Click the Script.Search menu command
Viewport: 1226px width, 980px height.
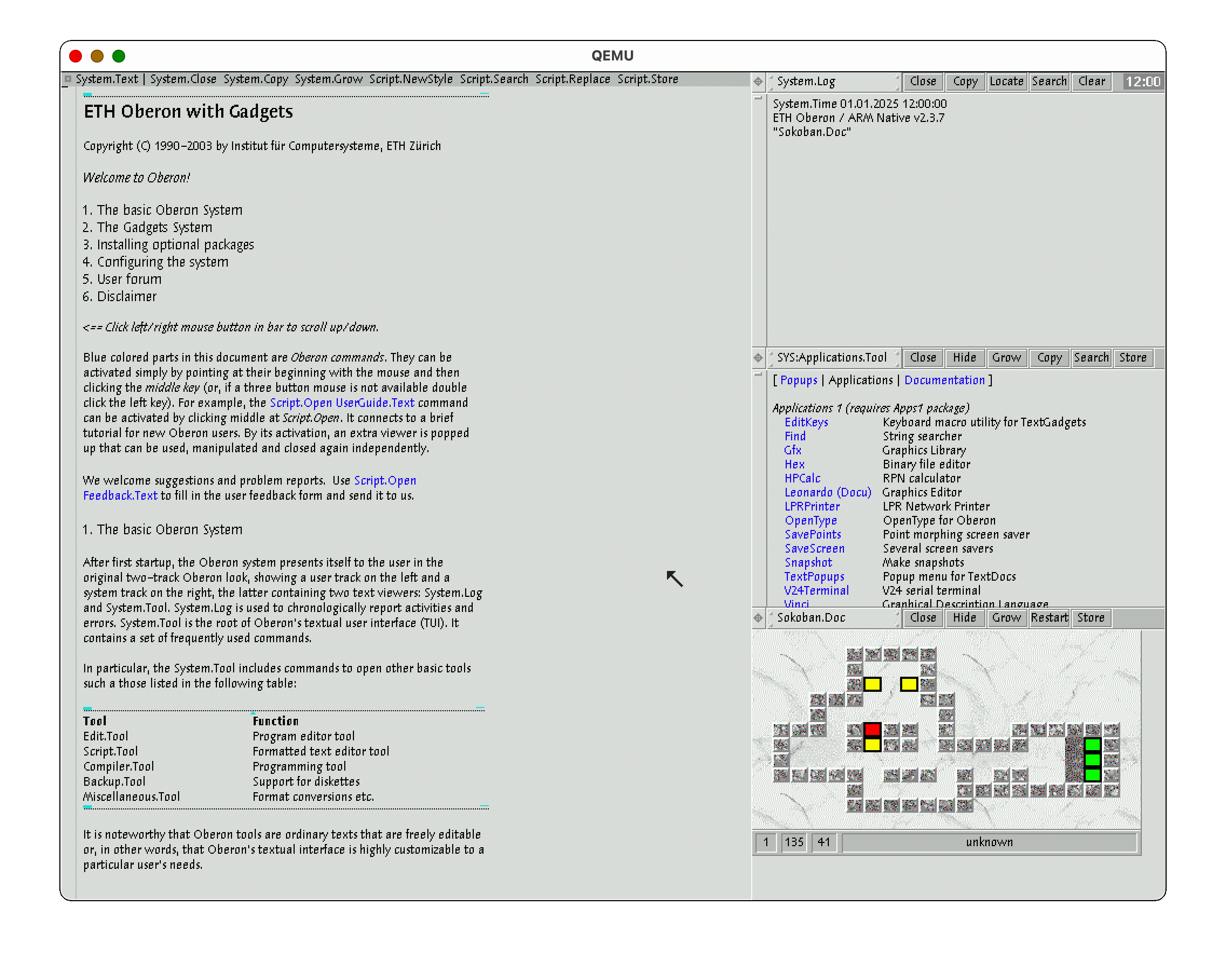[x=494, y=79]
